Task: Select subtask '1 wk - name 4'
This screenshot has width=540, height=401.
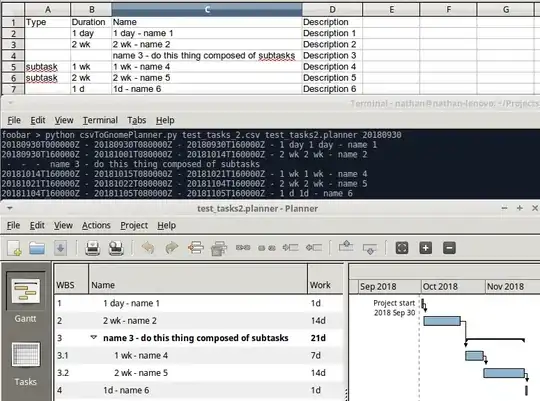Action: point(199,355)
